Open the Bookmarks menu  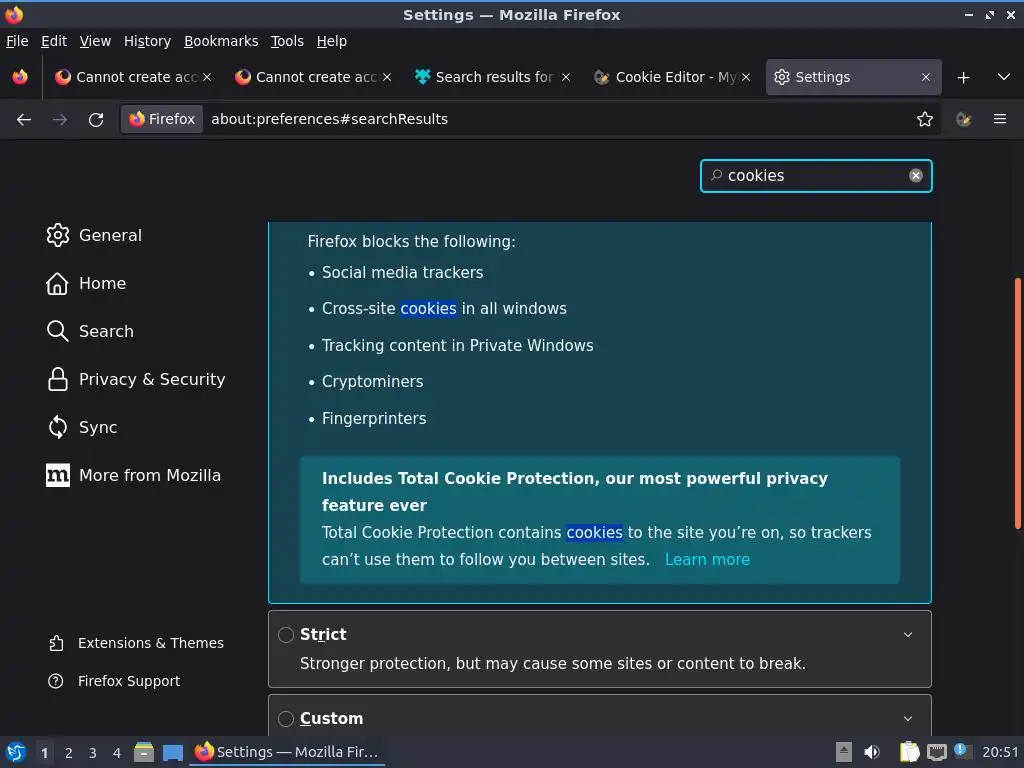tap(221, 41)
